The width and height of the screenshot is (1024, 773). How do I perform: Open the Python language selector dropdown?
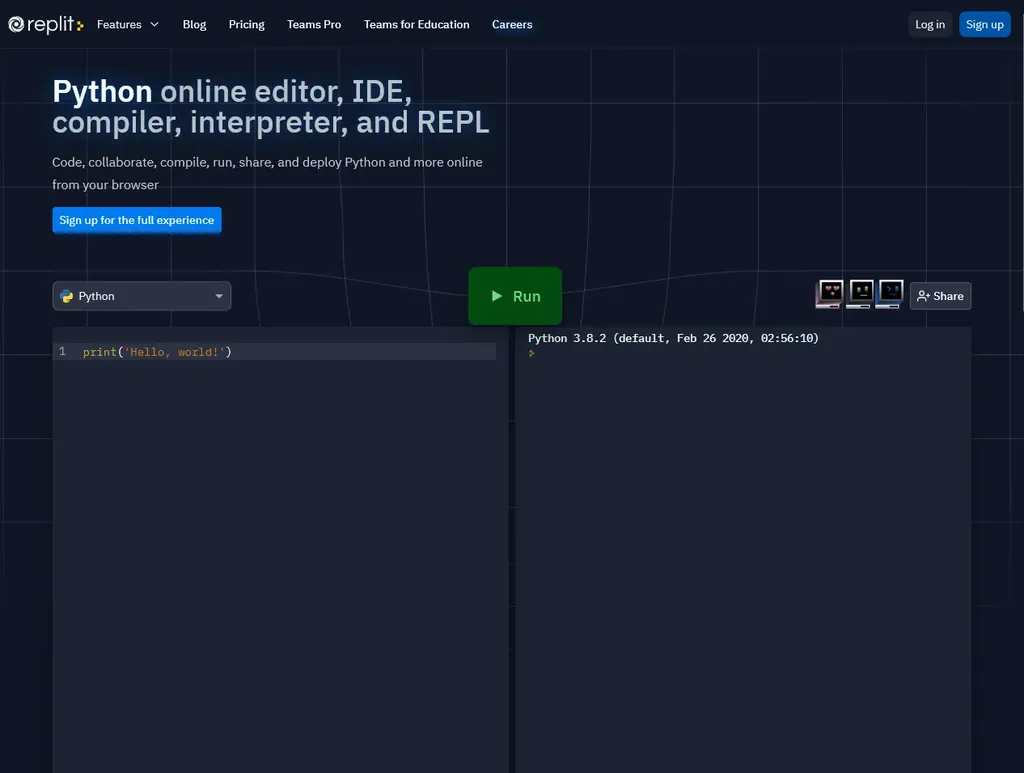coord(142,296)
